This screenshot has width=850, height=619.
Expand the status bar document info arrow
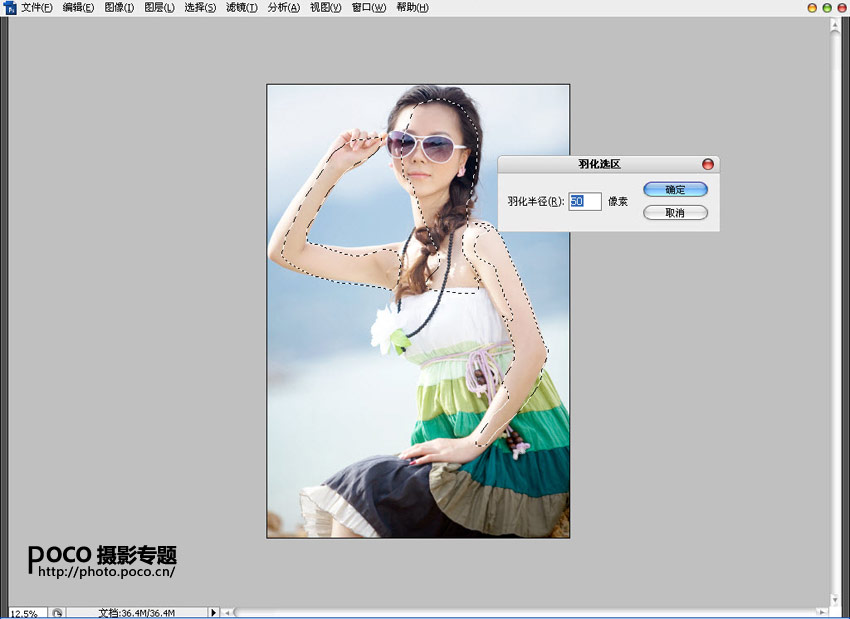click(213, 612)
